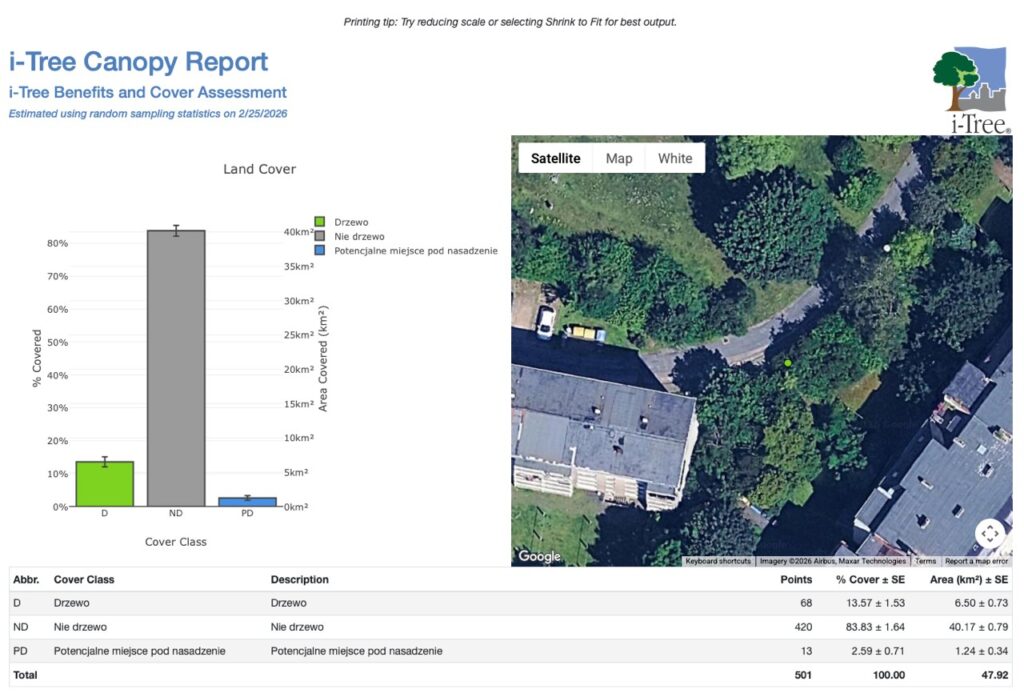Click the green D bar in chart

(105, 484)
